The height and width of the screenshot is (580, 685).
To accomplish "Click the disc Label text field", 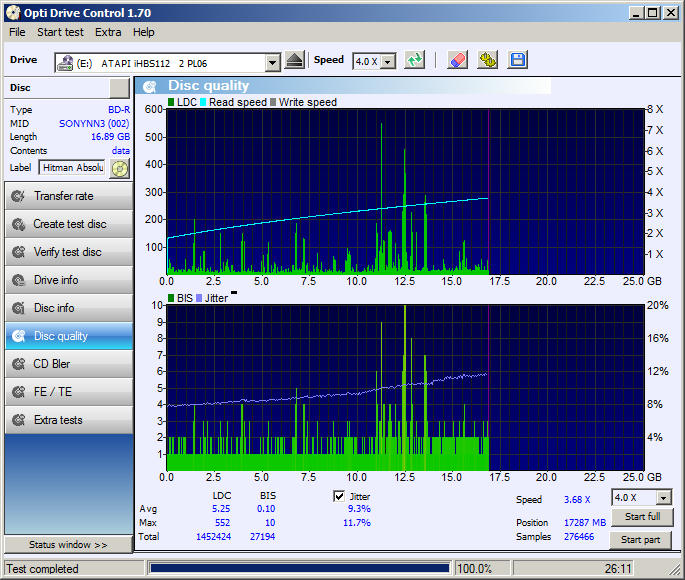I will point(72,168).
